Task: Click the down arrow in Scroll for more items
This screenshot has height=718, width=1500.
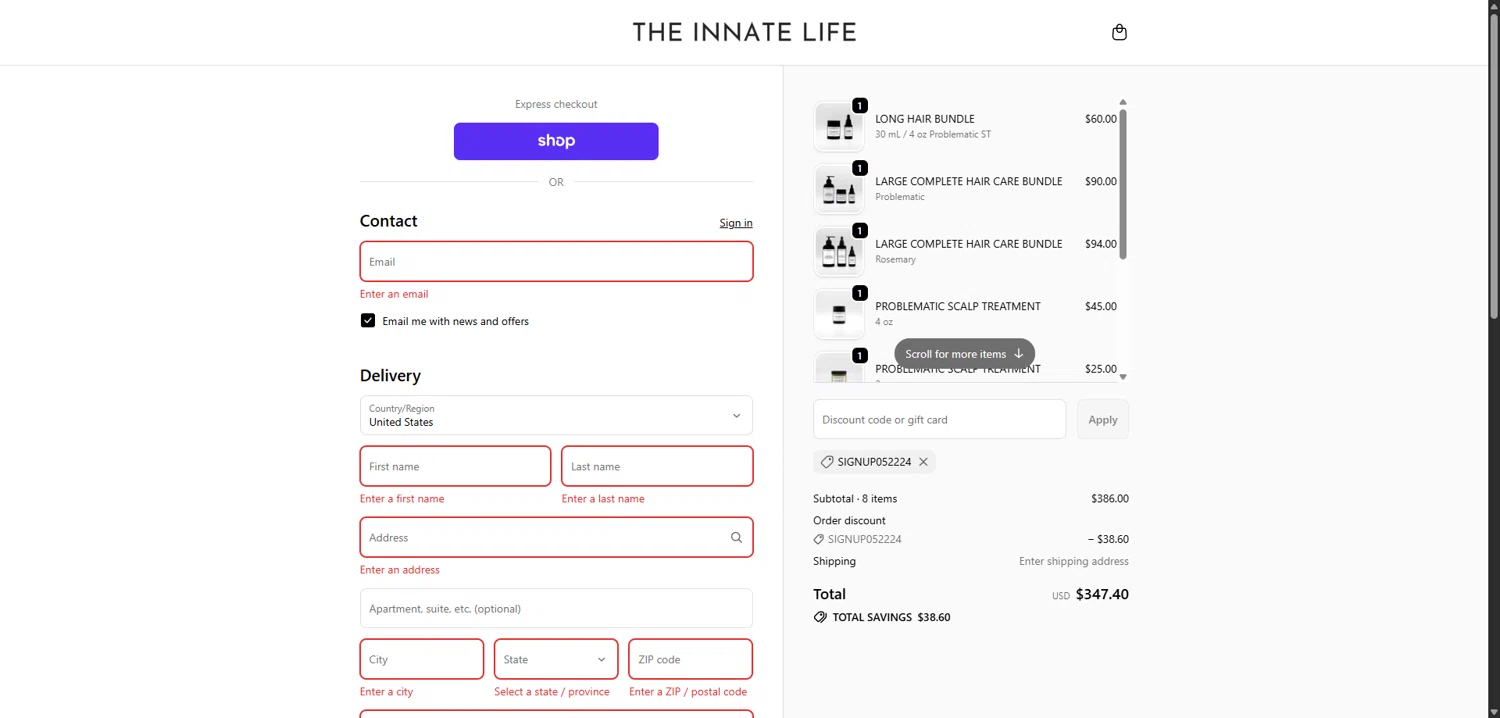Action: click(1019, 354)
